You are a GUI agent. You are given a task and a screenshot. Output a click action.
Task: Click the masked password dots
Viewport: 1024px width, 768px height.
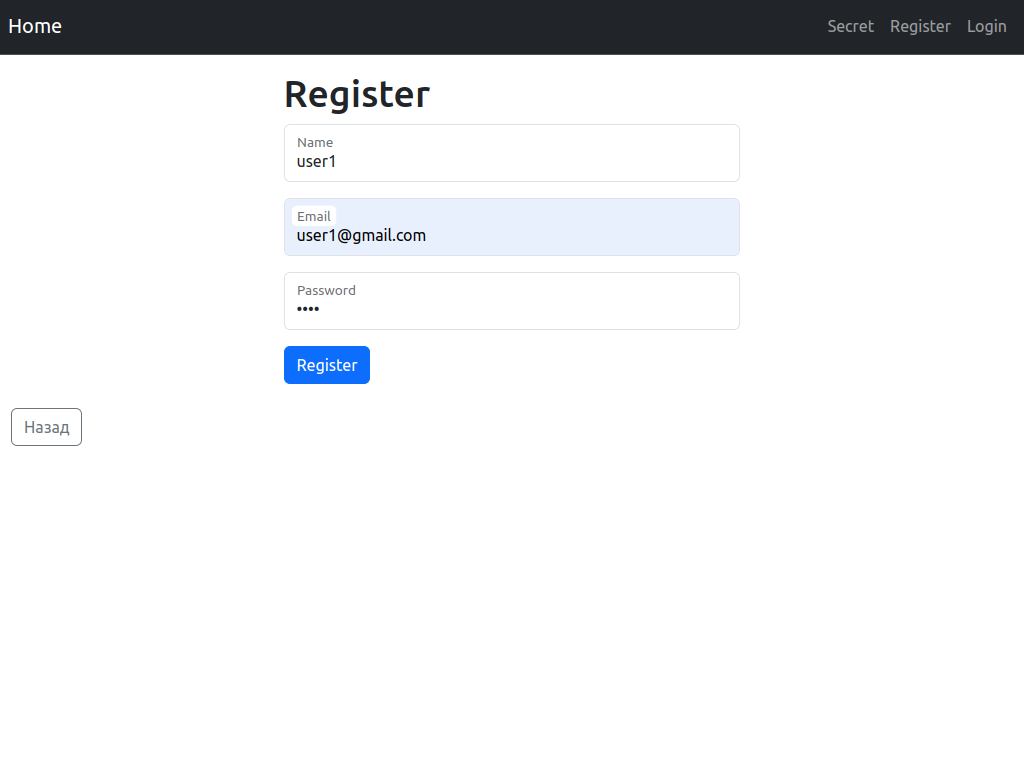(x=308, y=310)
